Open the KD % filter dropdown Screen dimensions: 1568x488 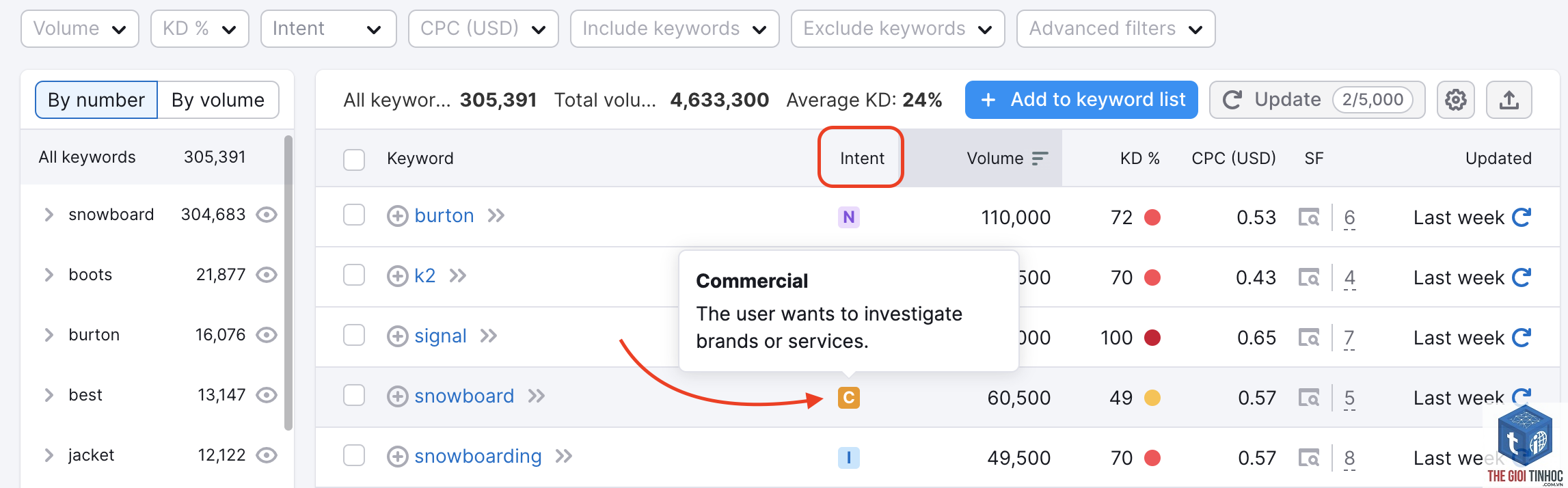[200, 29]
